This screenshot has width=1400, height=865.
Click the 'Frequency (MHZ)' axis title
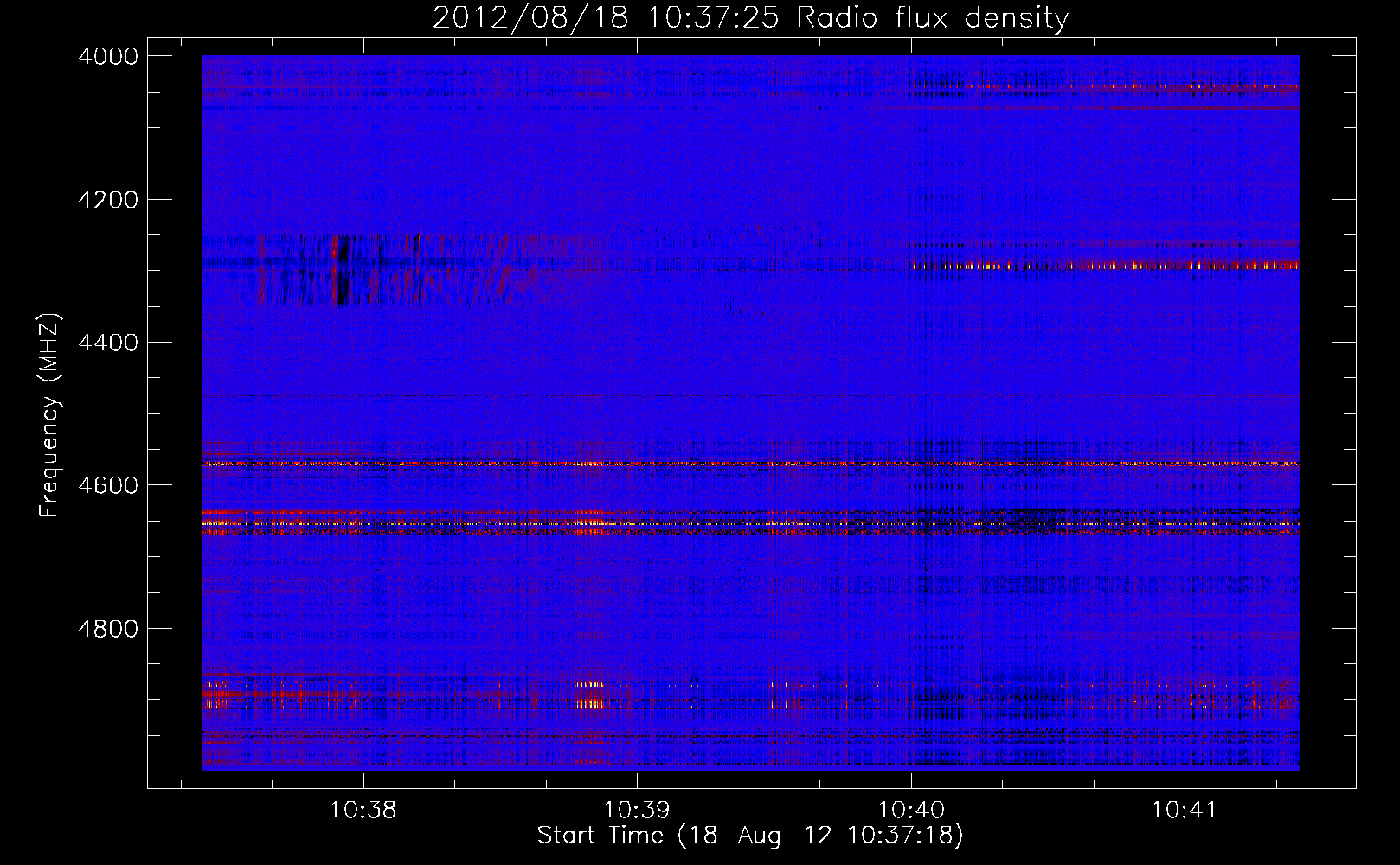pos(50,414)
